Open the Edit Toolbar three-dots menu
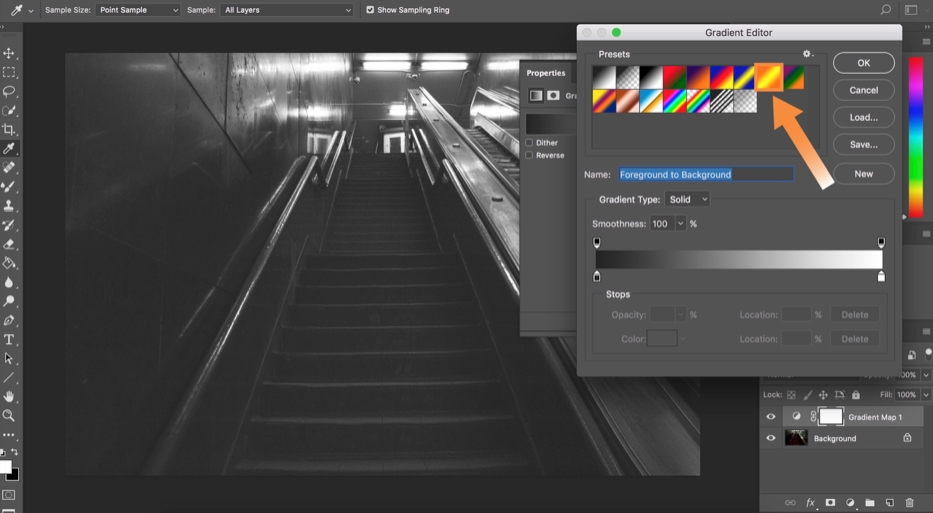Screen dimensions: 933x513 (x=9, y=435)
